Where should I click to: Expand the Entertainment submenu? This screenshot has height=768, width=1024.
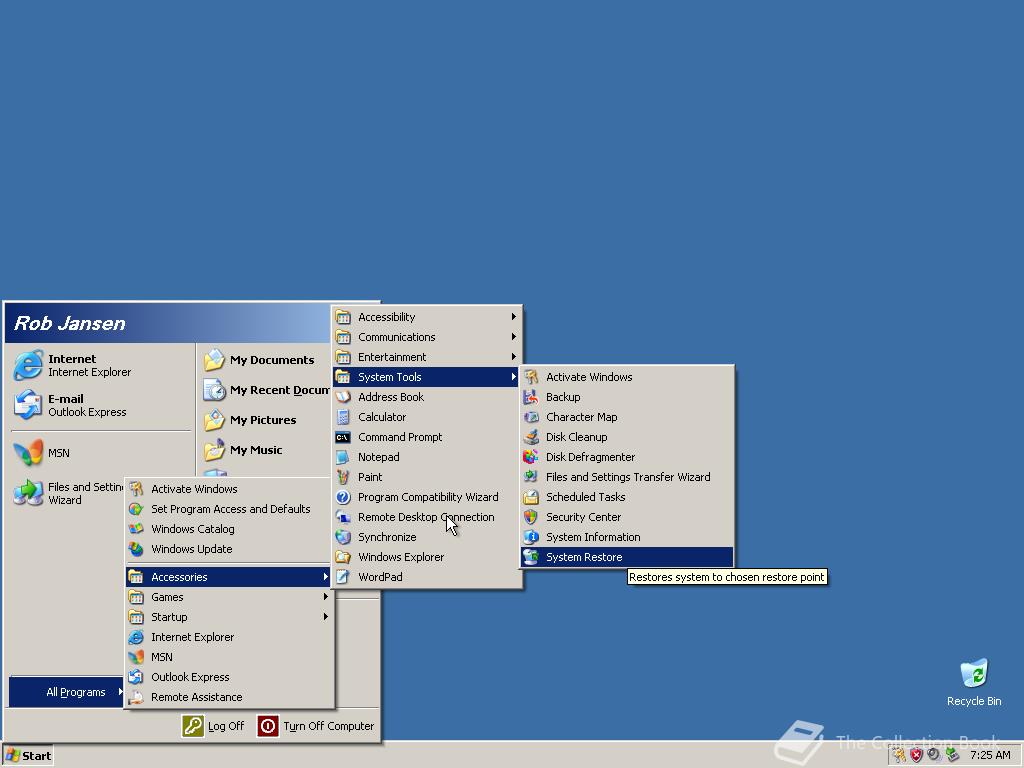point(426,357)
